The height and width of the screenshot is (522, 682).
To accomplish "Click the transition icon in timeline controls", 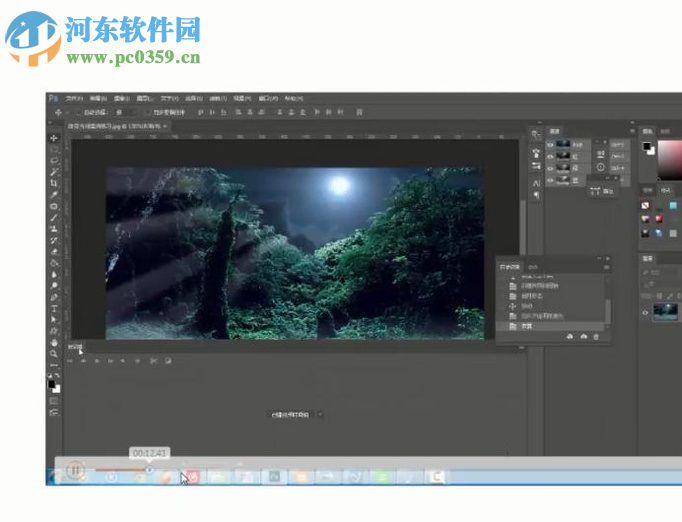I will (168, 361).
